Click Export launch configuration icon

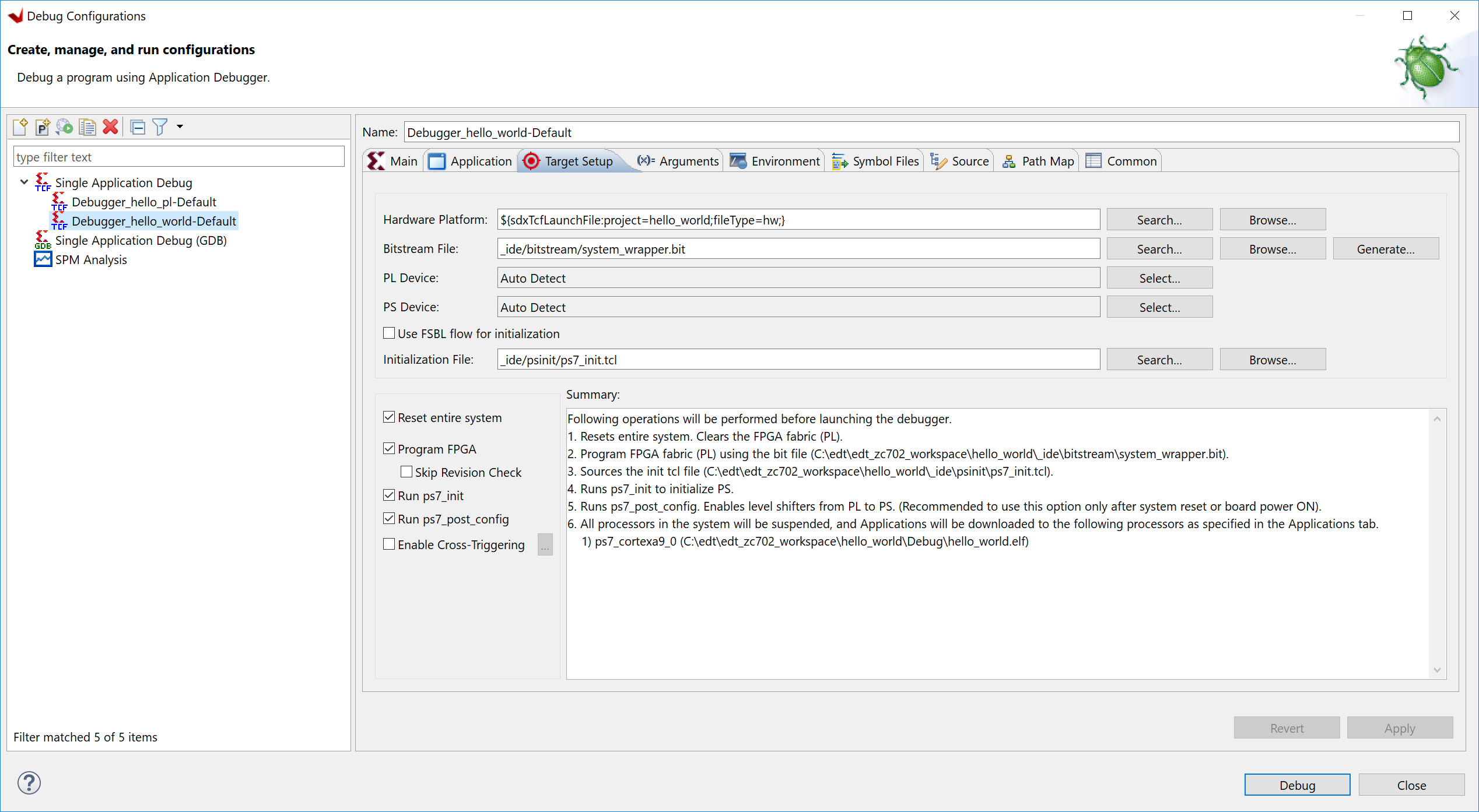pos(65,126)
